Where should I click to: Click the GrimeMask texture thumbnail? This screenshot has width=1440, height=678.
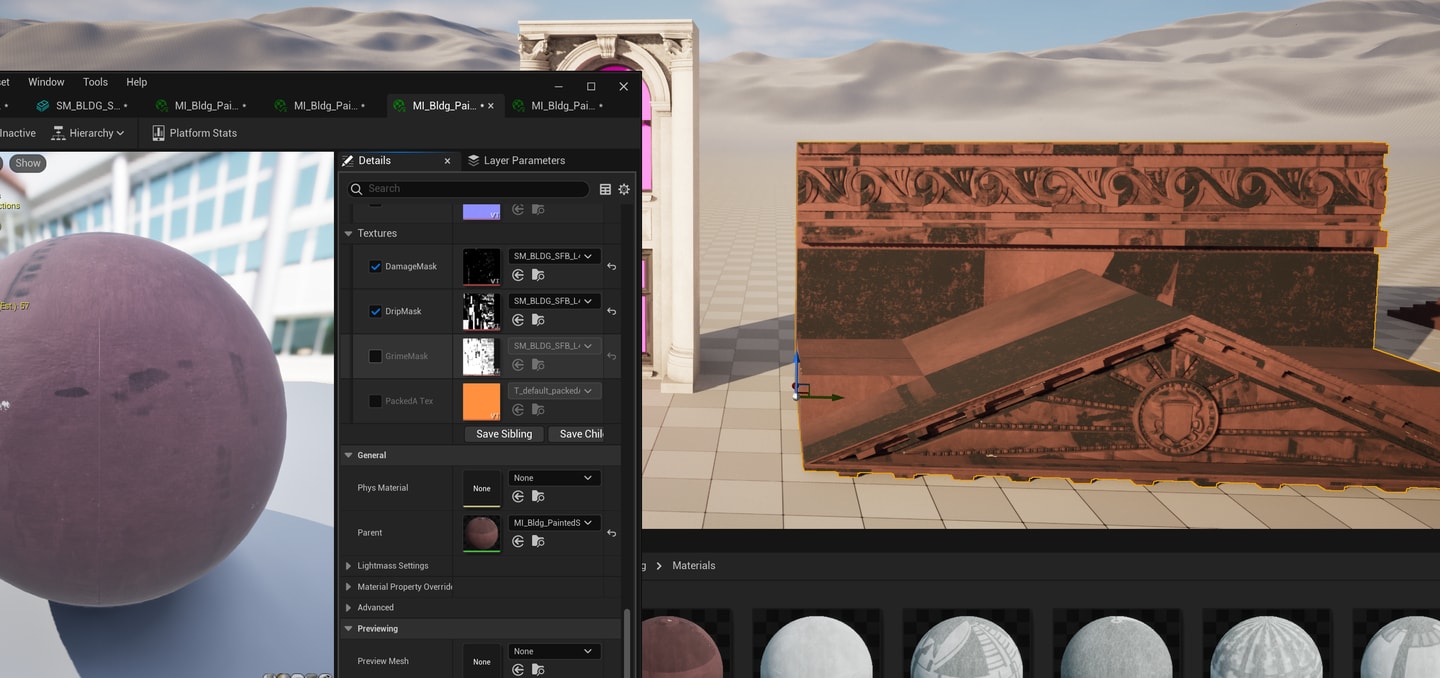(481, 356)
